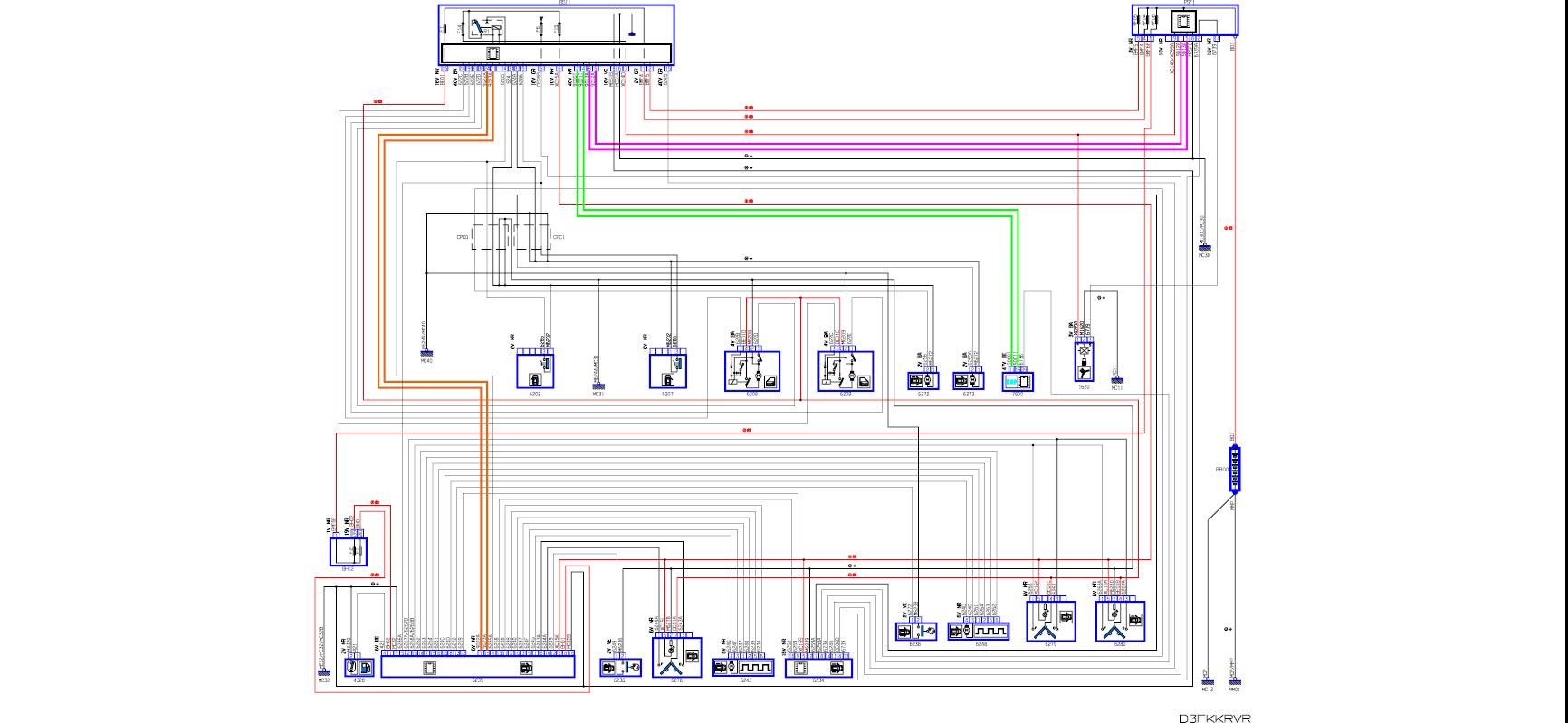Click the 6273 component symbol
This screenshot has width=1568, height=723.
point(969,381)
